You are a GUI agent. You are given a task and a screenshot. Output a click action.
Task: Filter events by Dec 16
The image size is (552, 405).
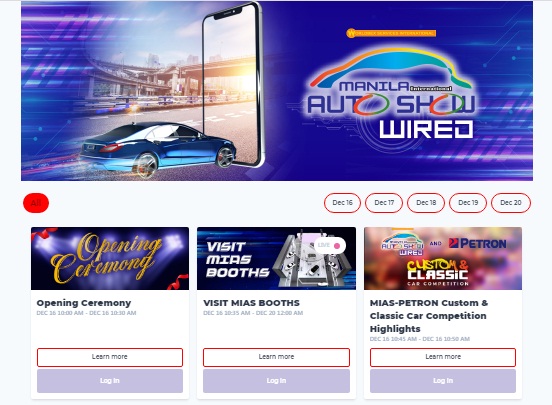tap(342, 203)
